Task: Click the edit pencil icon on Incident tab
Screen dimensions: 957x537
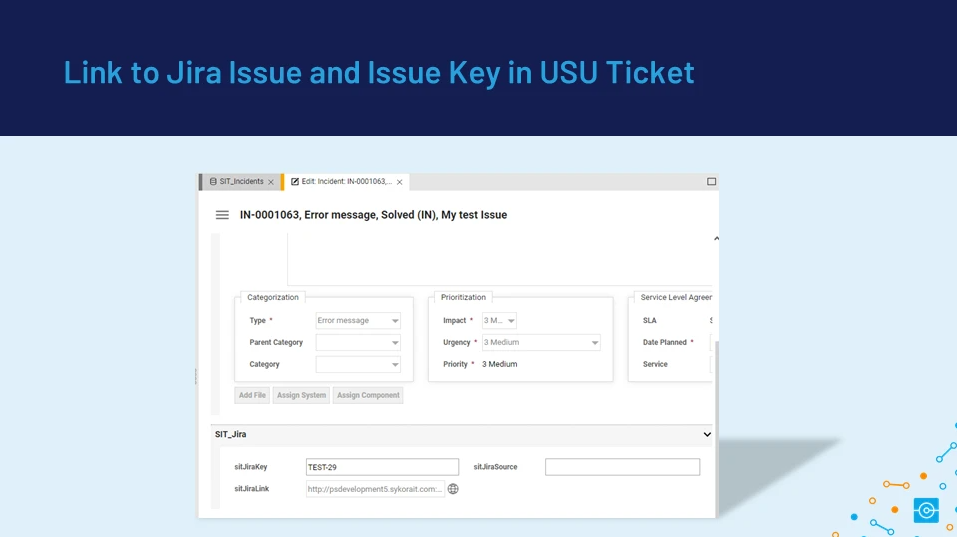Action: (x=295, y=182)
